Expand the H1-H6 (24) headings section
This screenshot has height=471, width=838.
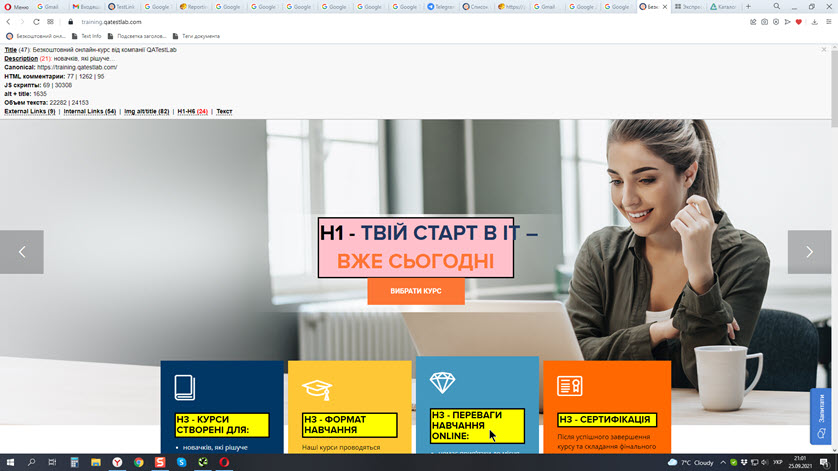coord(192,111)
